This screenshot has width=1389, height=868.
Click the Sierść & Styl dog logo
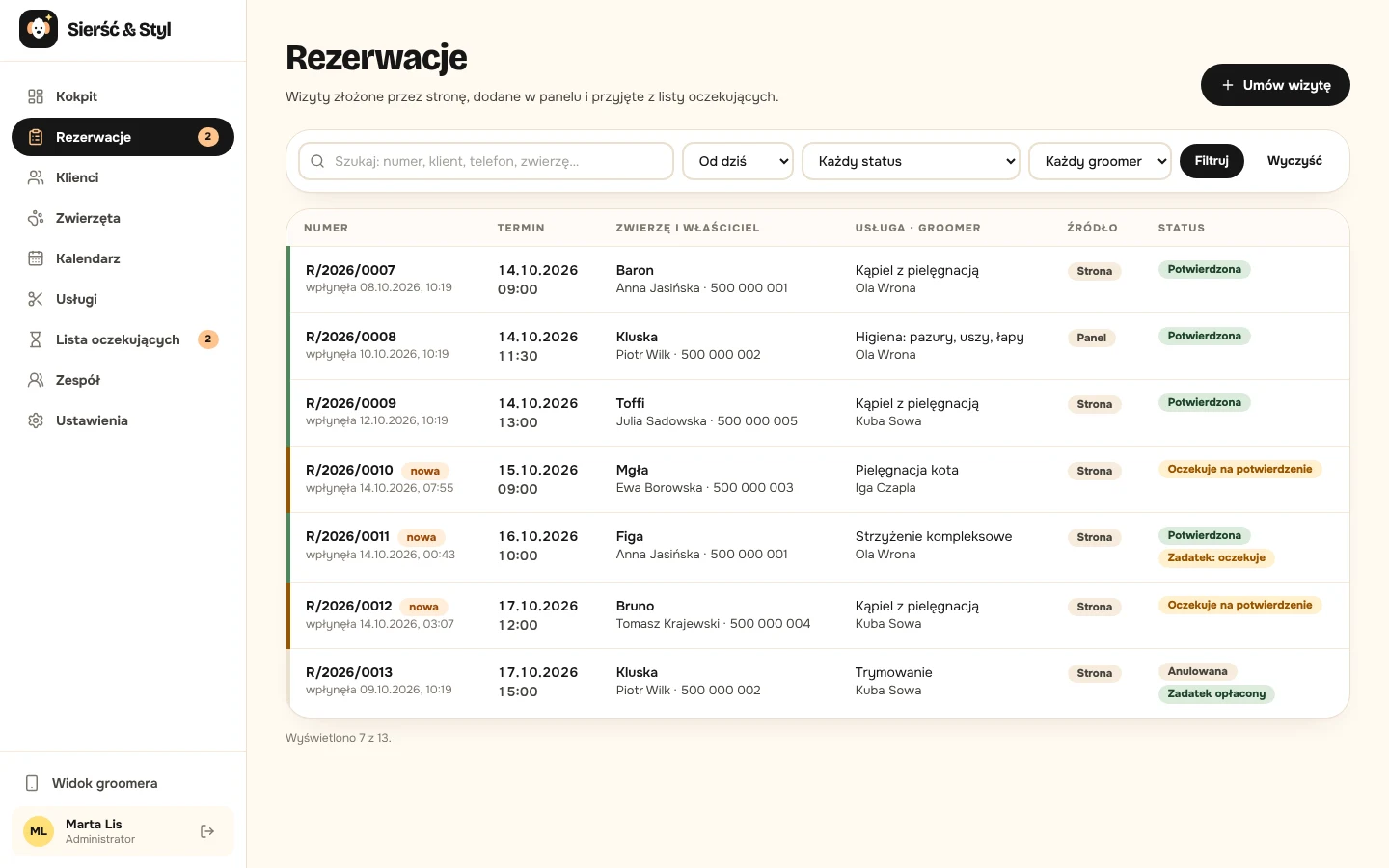coord(39,29)
